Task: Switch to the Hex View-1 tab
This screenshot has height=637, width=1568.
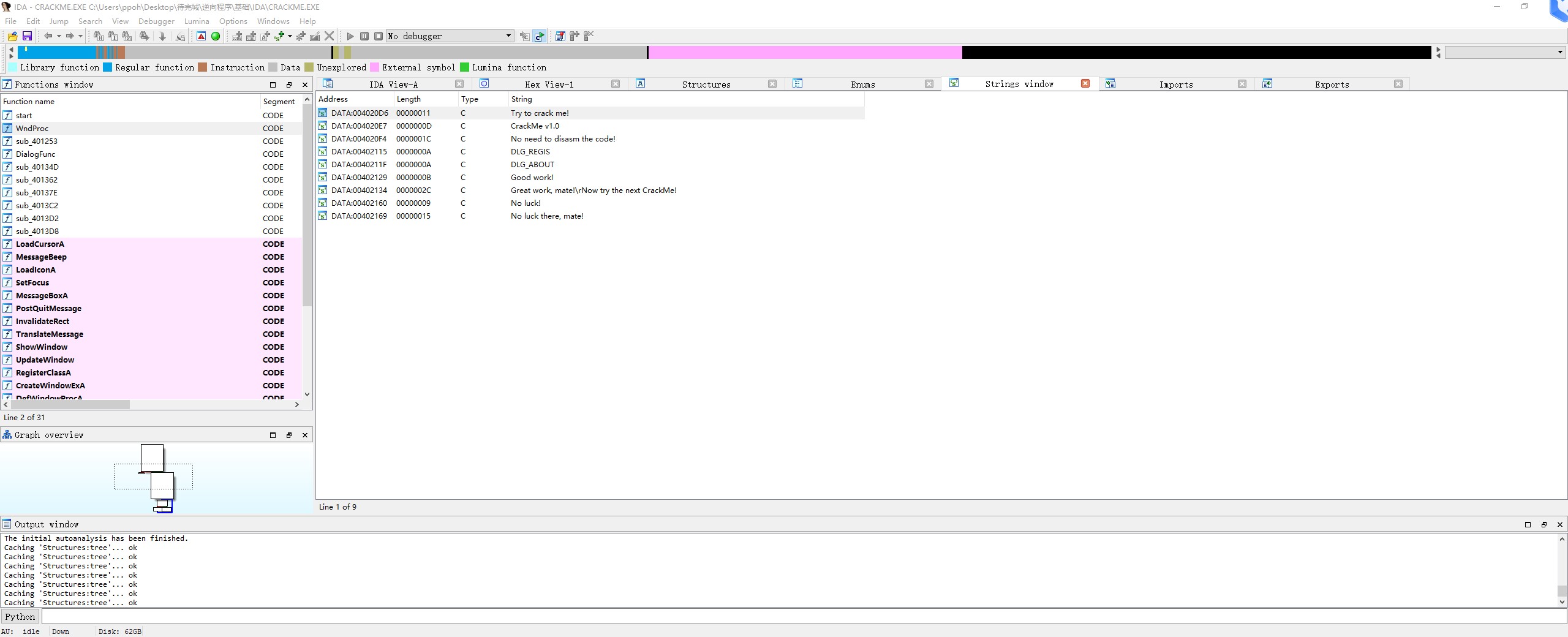Action: point(549,85)
